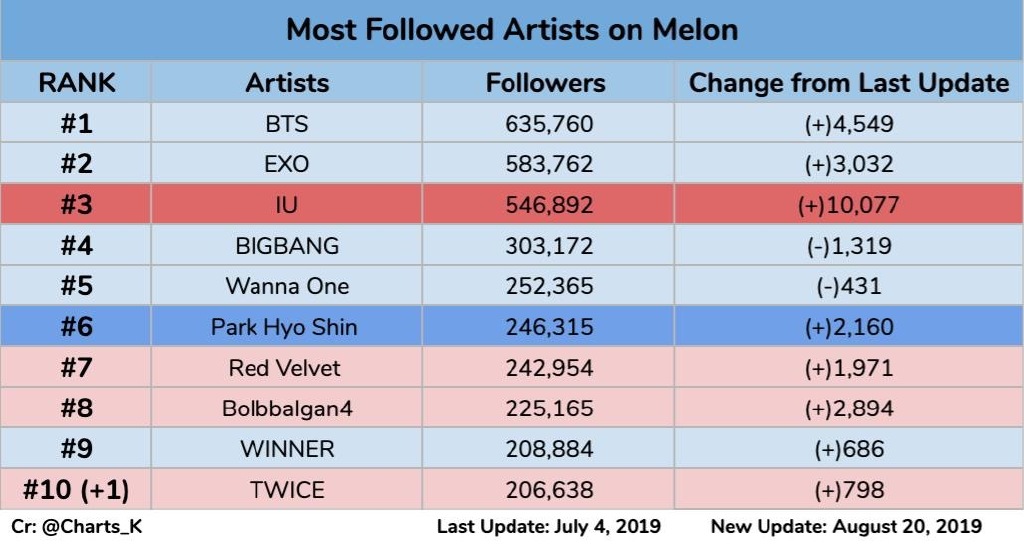Click Park Hyo Shin's follower count 246,315

click(549, 327)
